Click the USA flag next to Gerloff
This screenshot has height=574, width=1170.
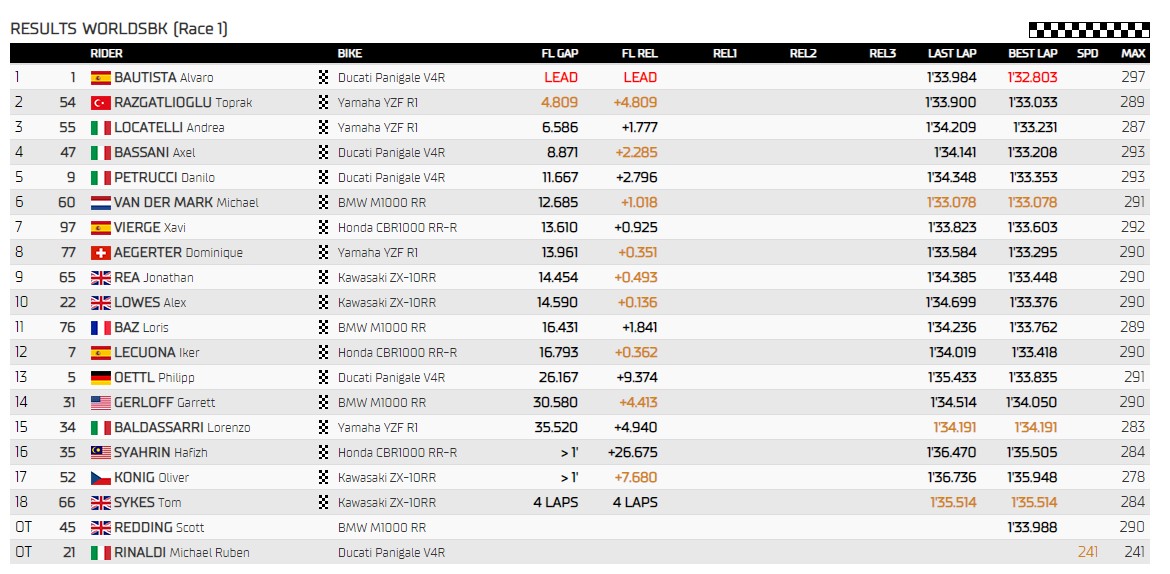pos(100,402)
